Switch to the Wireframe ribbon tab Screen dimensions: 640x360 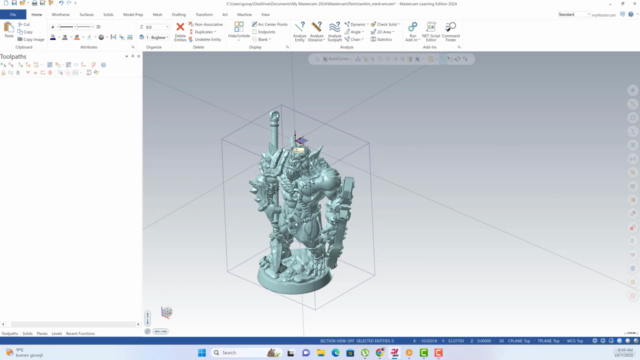[x=60, y=14]
